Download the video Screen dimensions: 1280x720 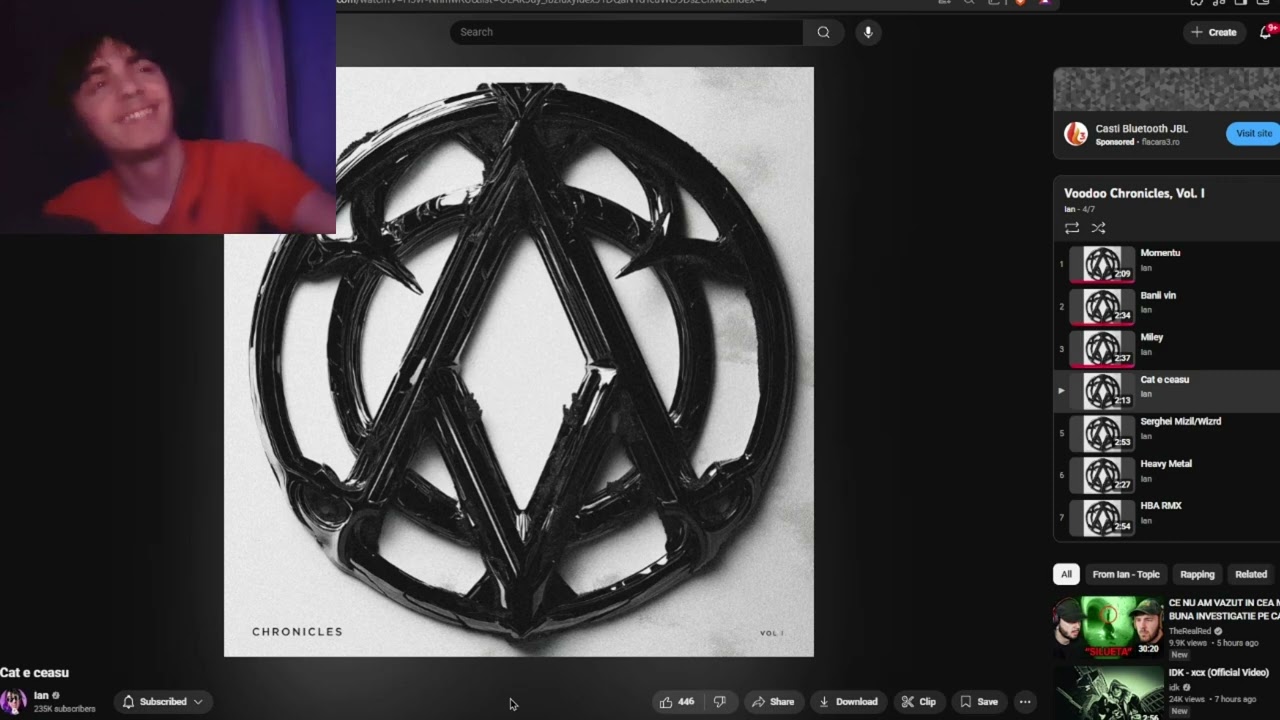(x=848, y=702)
